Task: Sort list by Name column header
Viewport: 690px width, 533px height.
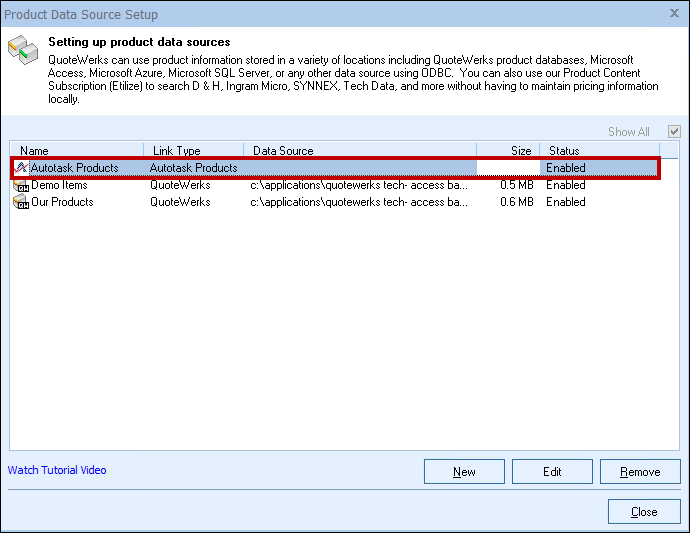Action: [x=77, y=151]
